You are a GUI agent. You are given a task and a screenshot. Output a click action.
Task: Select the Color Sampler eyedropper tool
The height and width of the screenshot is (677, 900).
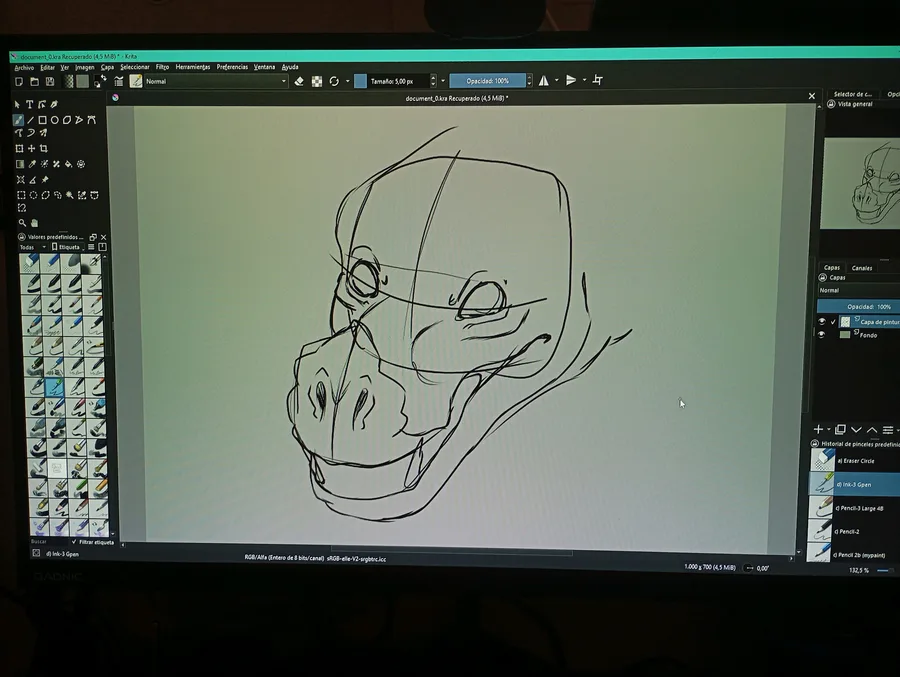(32, 164)
